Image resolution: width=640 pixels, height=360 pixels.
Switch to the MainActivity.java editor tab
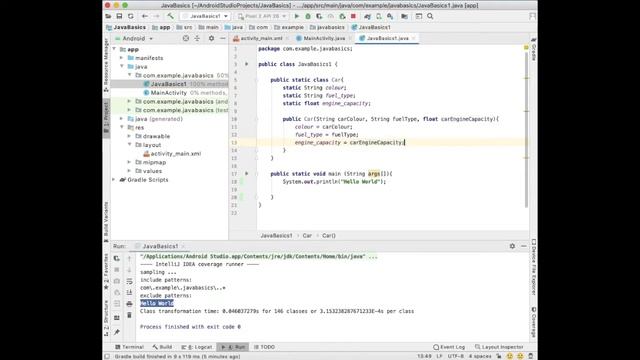(x=323, y=38)
